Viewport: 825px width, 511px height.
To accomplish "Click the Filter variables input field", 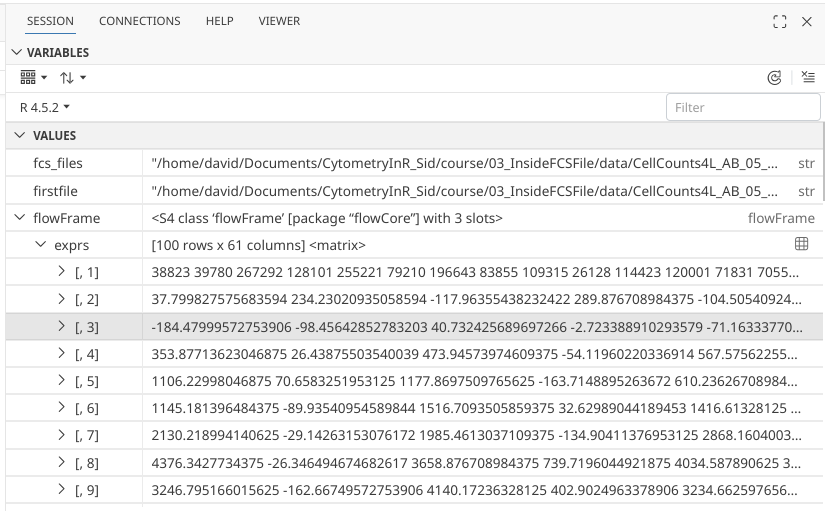I will pyautogui.click(x=742, y=107).
